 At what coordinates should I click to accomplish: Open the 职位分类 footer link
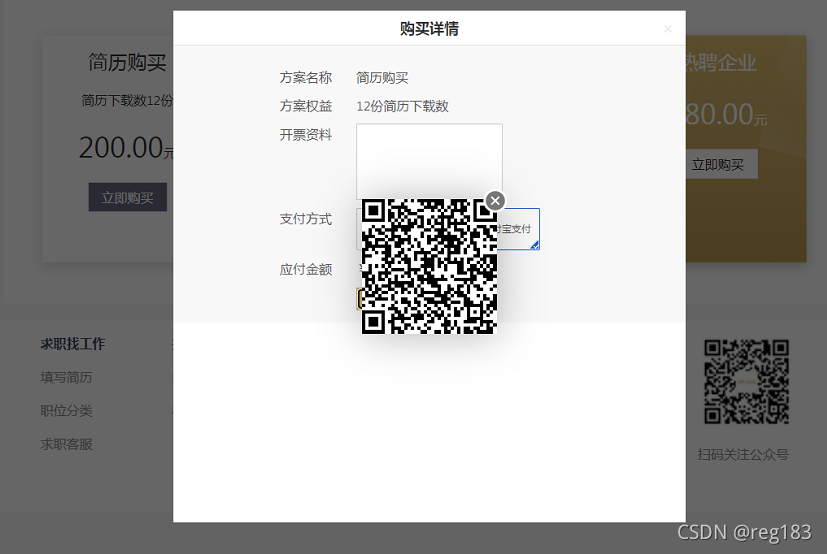(66, 410)
